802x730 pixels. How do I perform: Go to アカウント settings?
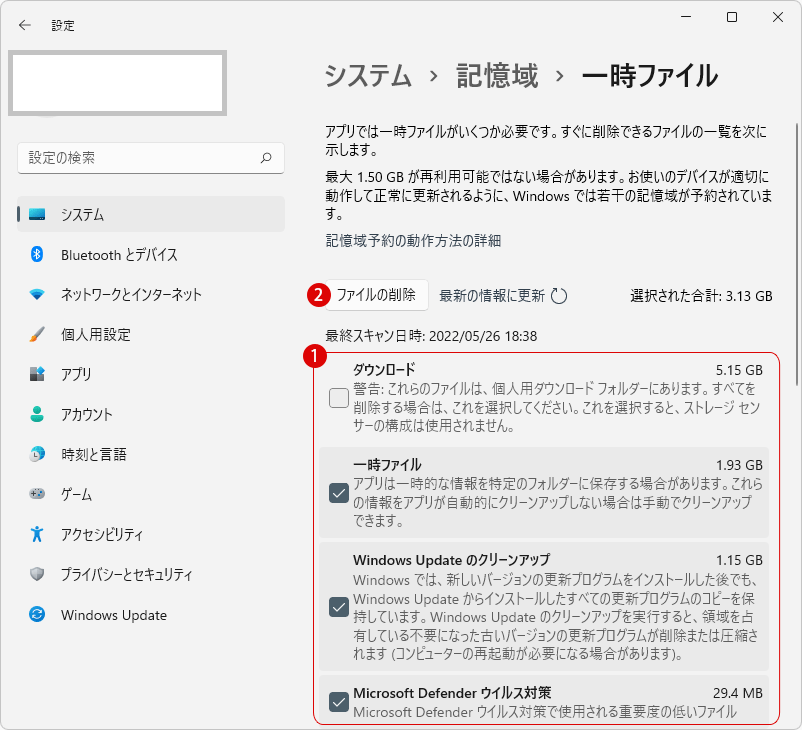tap(151, 414)
